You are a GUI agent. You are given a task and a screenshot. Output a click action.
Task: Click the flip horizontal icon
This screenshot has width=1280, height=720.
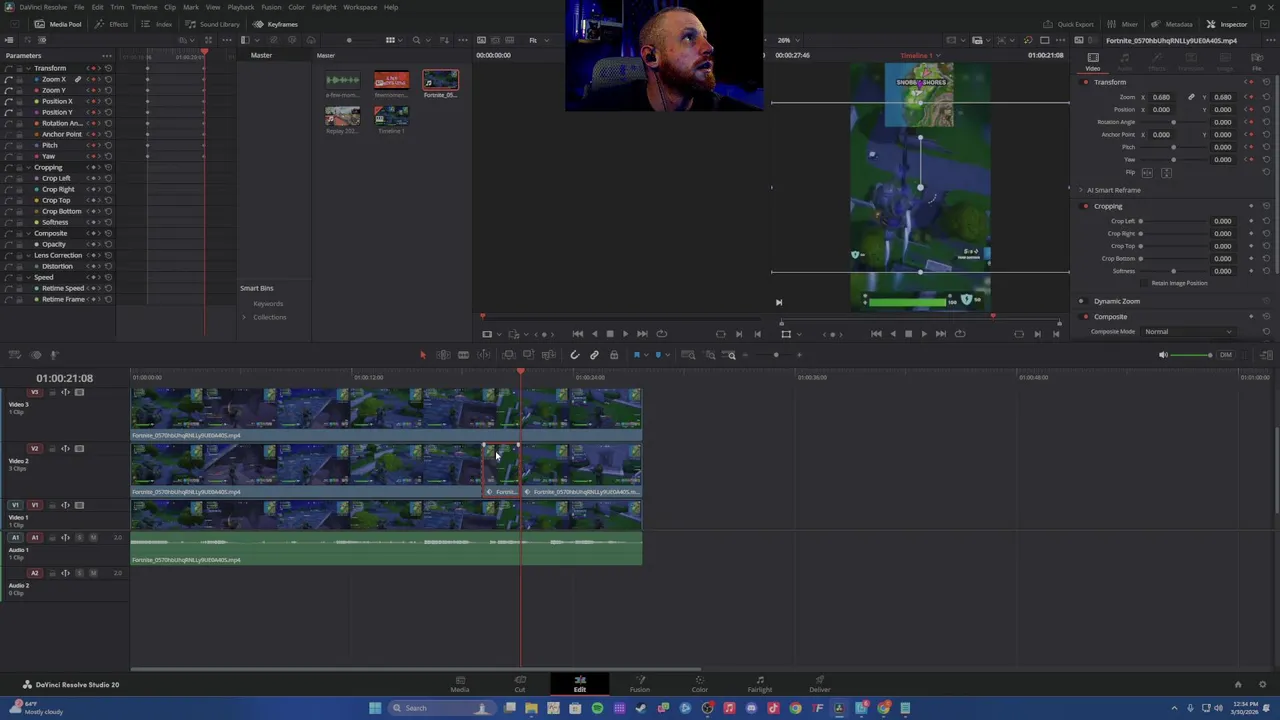click(x=1148, y=172)
